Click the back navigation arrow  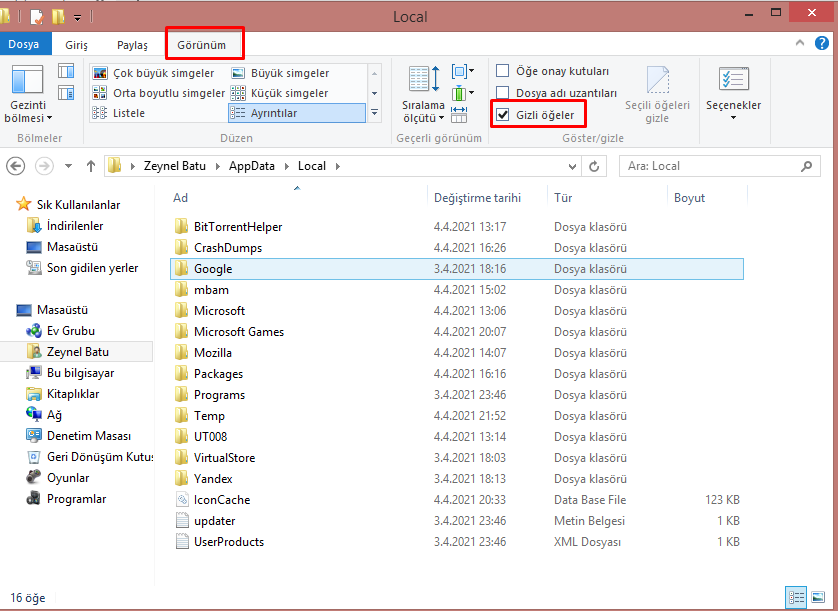16,166
